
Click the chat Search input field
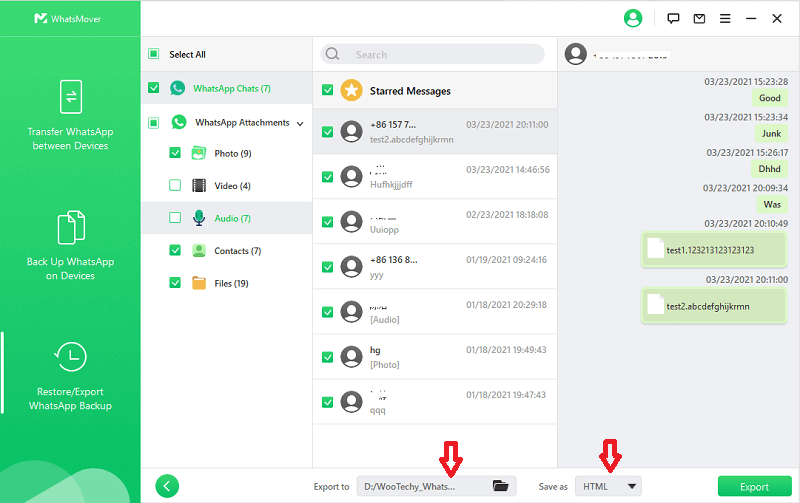point(440,55)
